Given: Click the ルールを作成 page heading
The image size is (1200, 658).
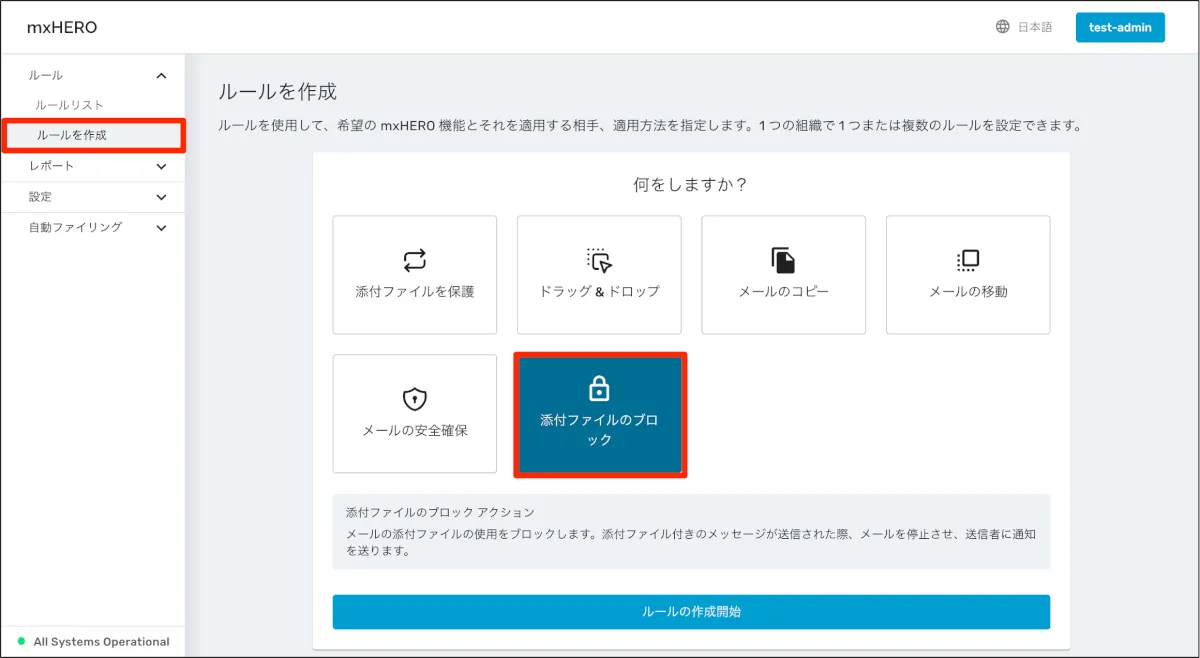Looking at the screenshot, I should click(x=278, y=92).
